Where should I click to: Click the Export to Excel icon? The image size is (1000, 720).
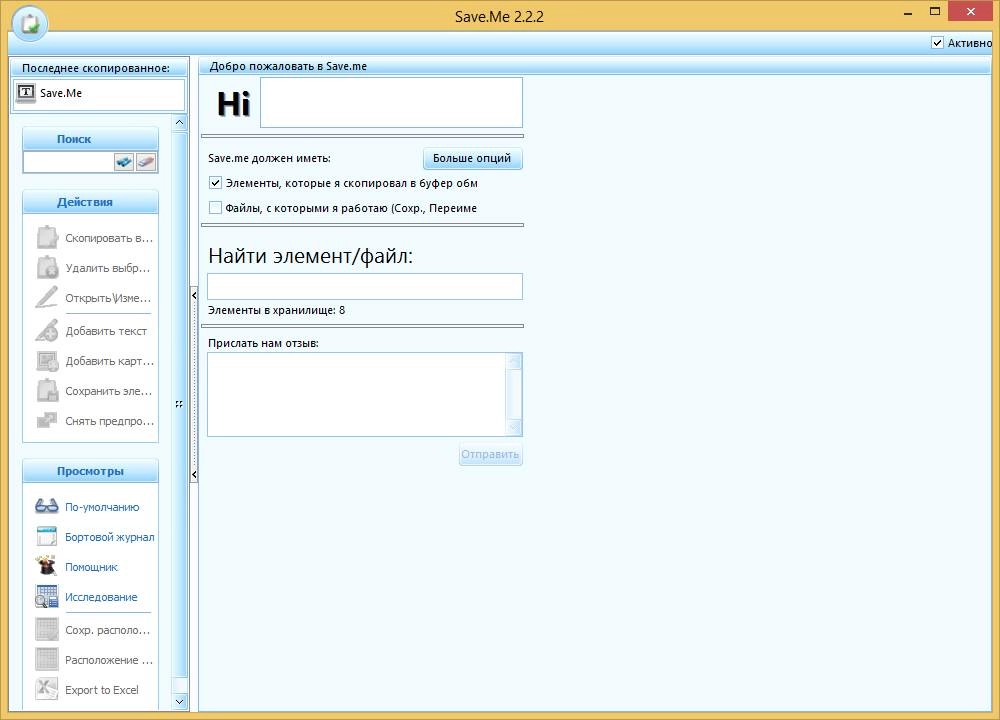[x=47, y=689]
